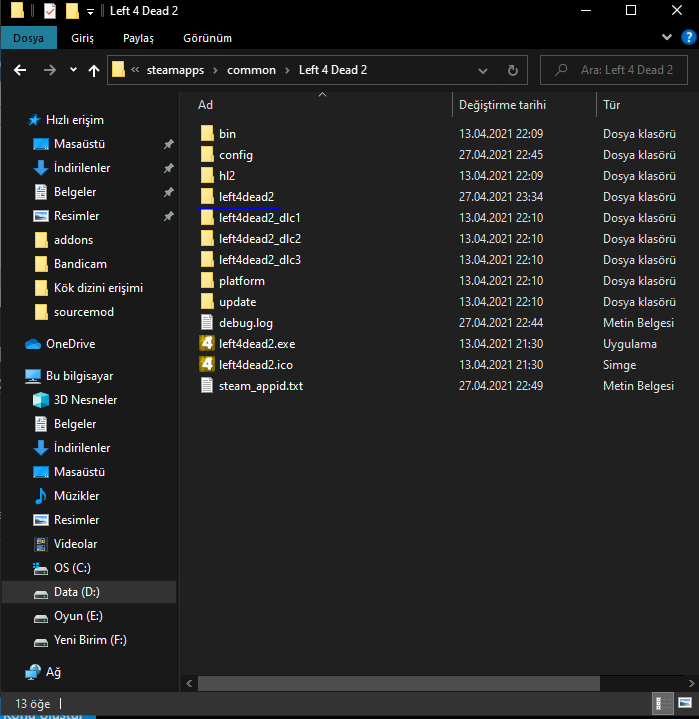
Task: Click the New folder quick access icon
Action: [x=72, y=11]
